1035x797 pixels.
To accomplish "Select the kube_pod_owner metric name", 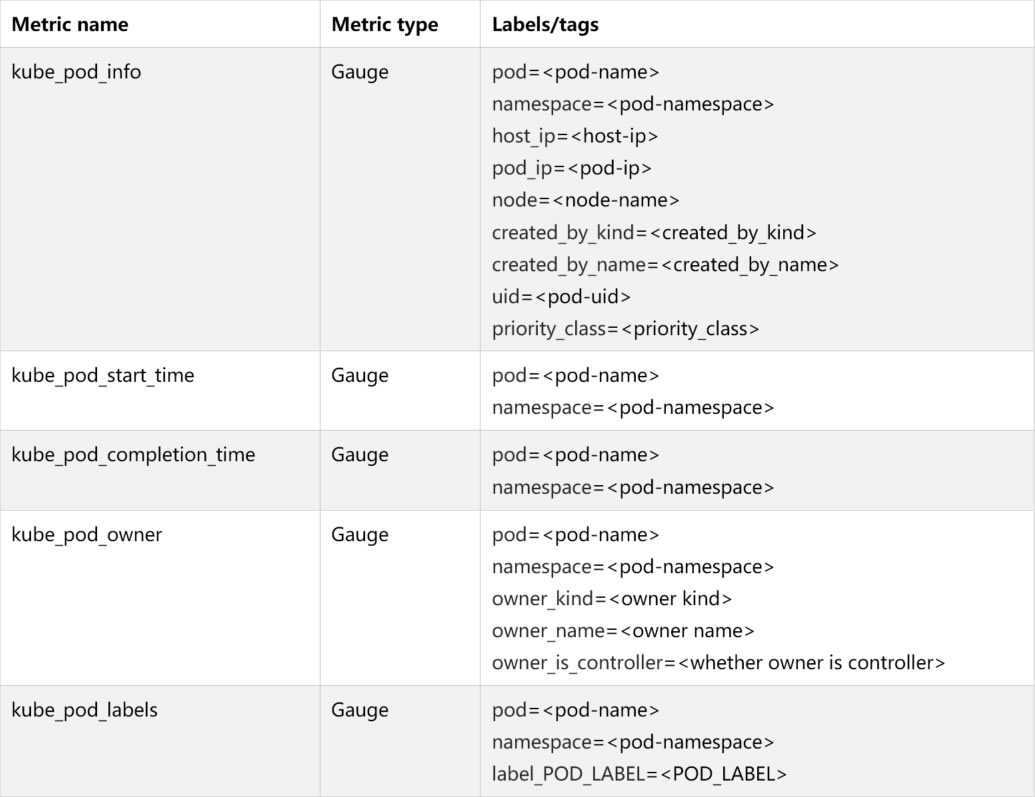I will coord(87,535).
